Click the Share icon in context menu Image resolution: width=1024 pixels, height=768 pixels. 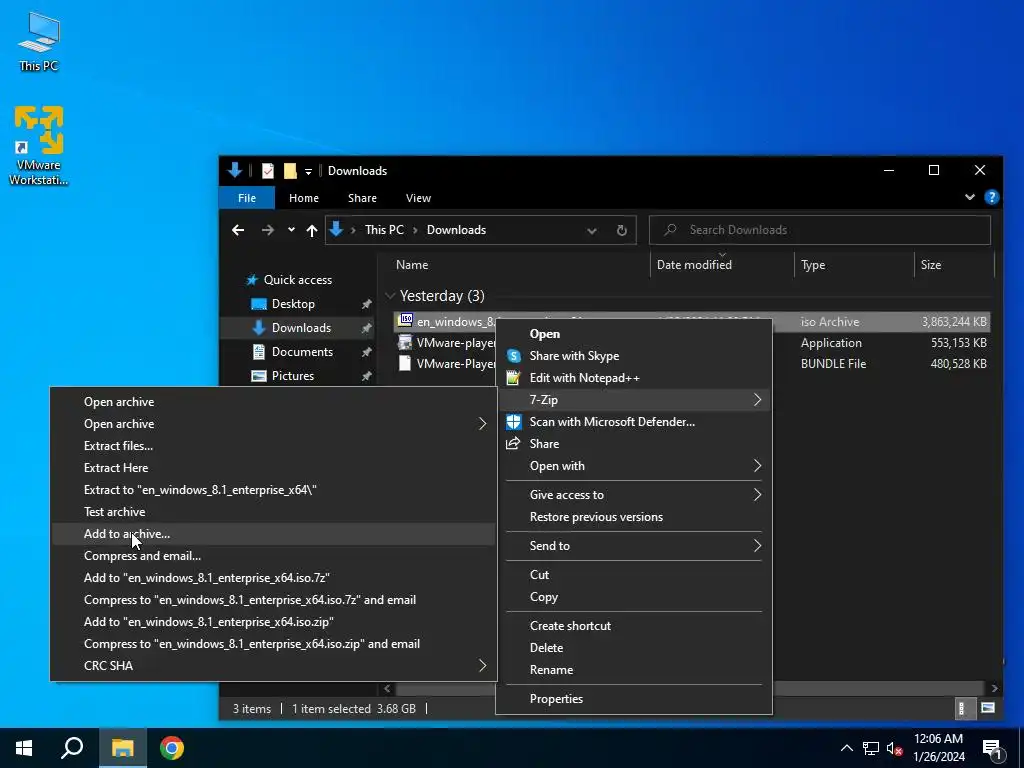(514, 444)
